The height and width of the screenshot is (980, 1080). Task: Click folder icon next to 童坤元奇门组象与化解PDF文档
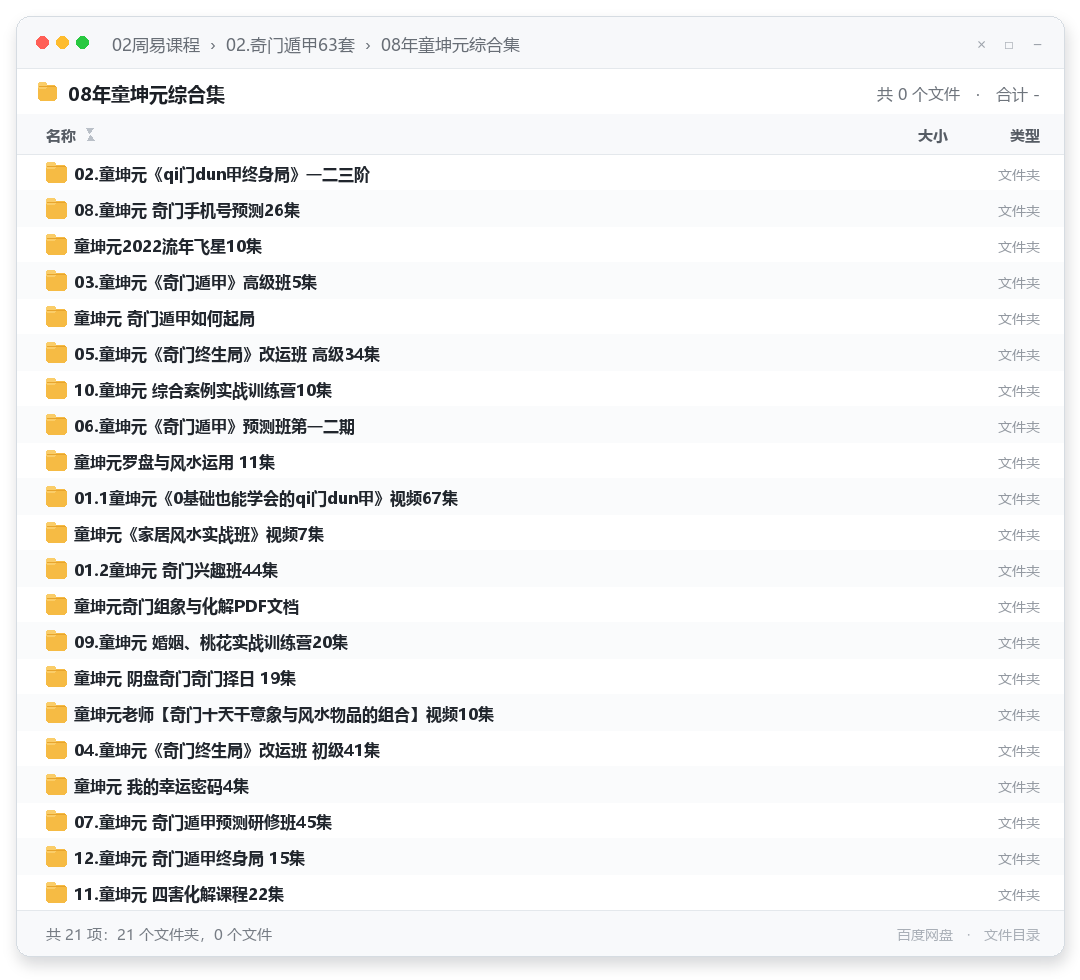coord(56,605)
